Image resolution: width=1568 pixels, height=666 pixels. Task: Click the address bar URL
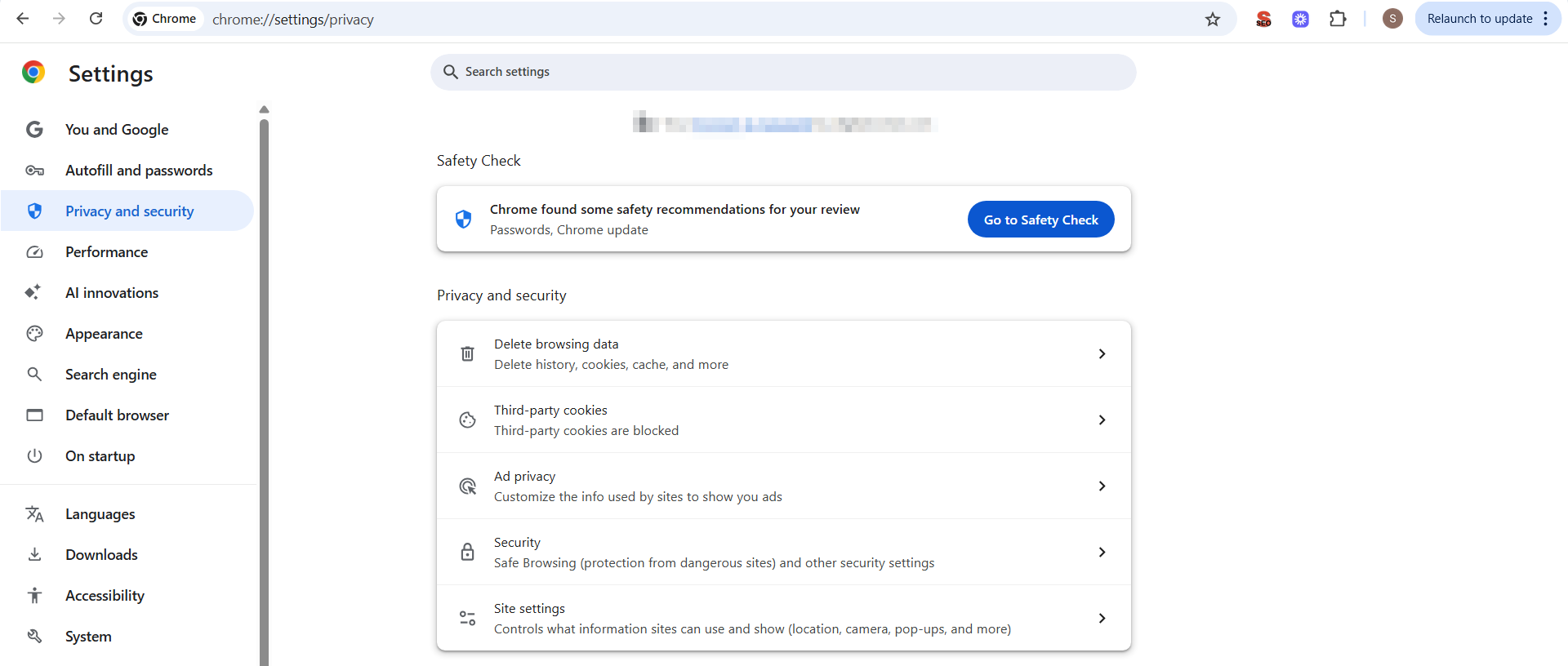point(293,19)
